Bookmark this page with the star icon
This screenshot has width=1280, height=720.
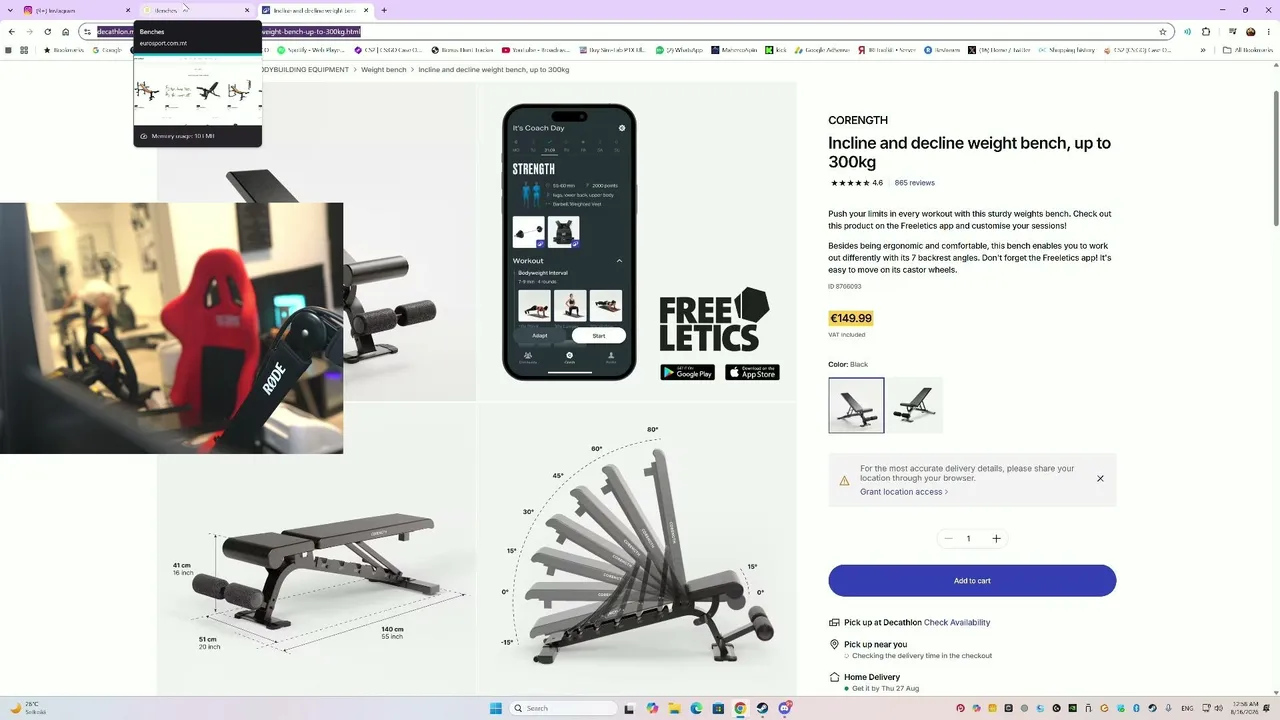tap(1163, 32)
